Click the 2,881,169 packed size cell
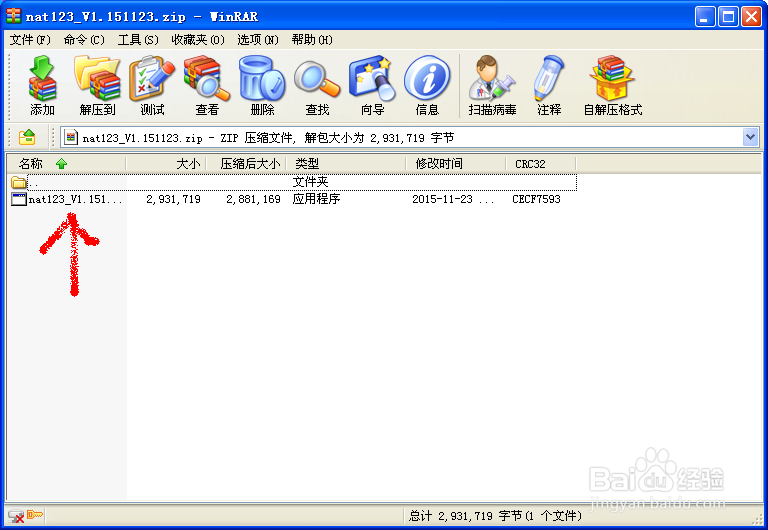Image resolution: width=768 pixels, height=530 pixels. click(254, 199)
